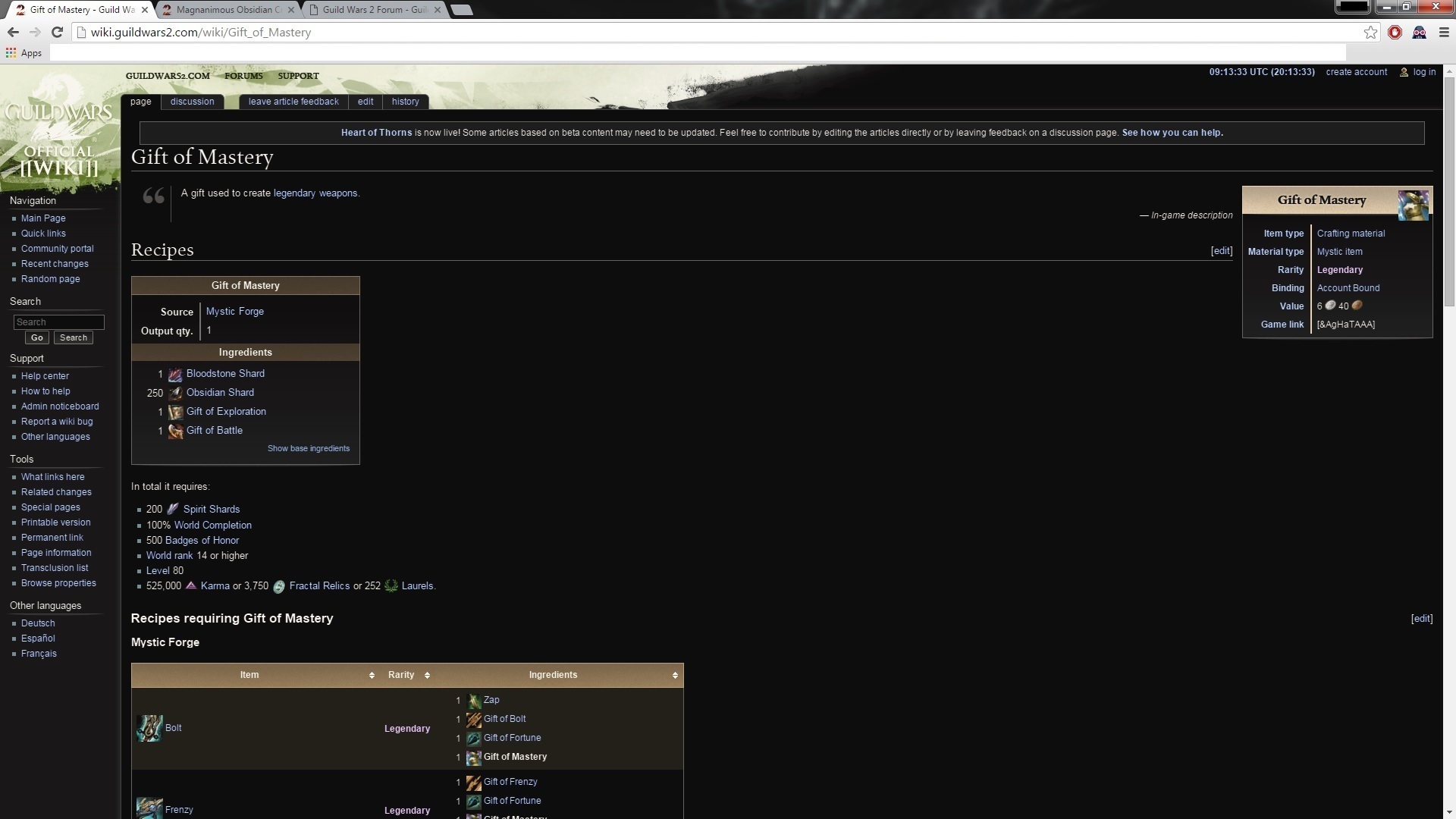
Task: Click the browser back arrow
Action: coord(13,32)
